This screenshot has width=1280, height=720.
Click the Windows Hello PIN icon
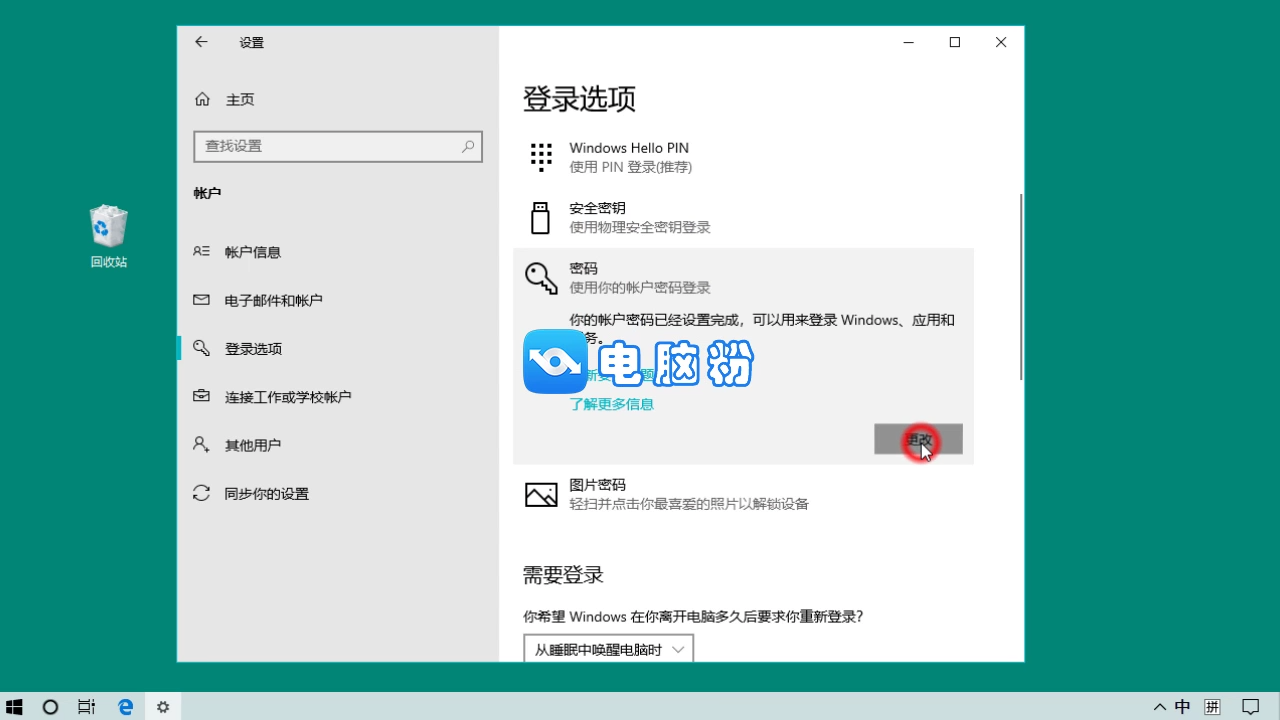(x=541, y=157)
